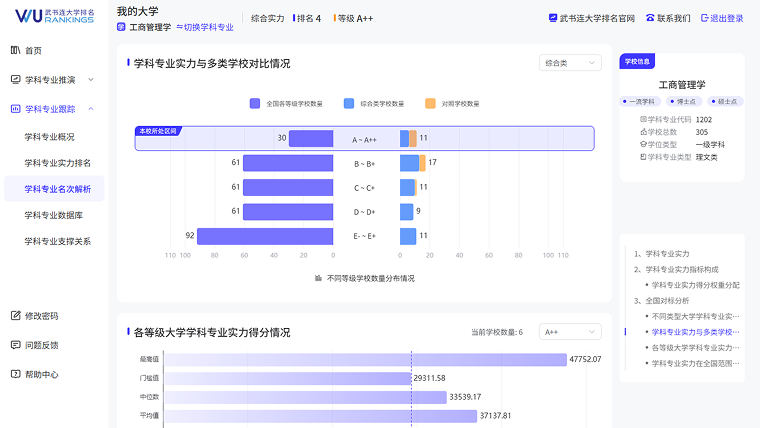The height and width of the screenshot is (428, 760).
Task: Click the 中位数 bar showing 33539.17
Action: (x=305, y=397)
